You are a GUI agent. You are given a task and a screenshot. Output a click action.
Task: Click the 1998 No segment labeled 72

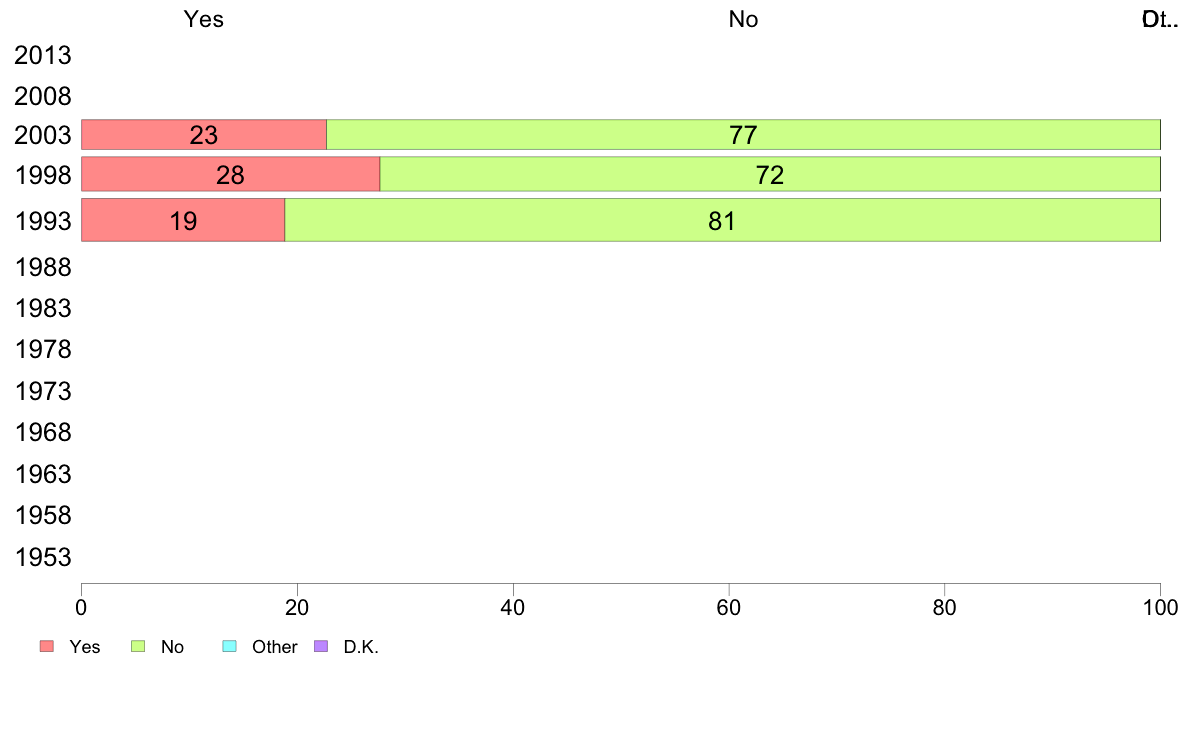click(x=769, y=175)
